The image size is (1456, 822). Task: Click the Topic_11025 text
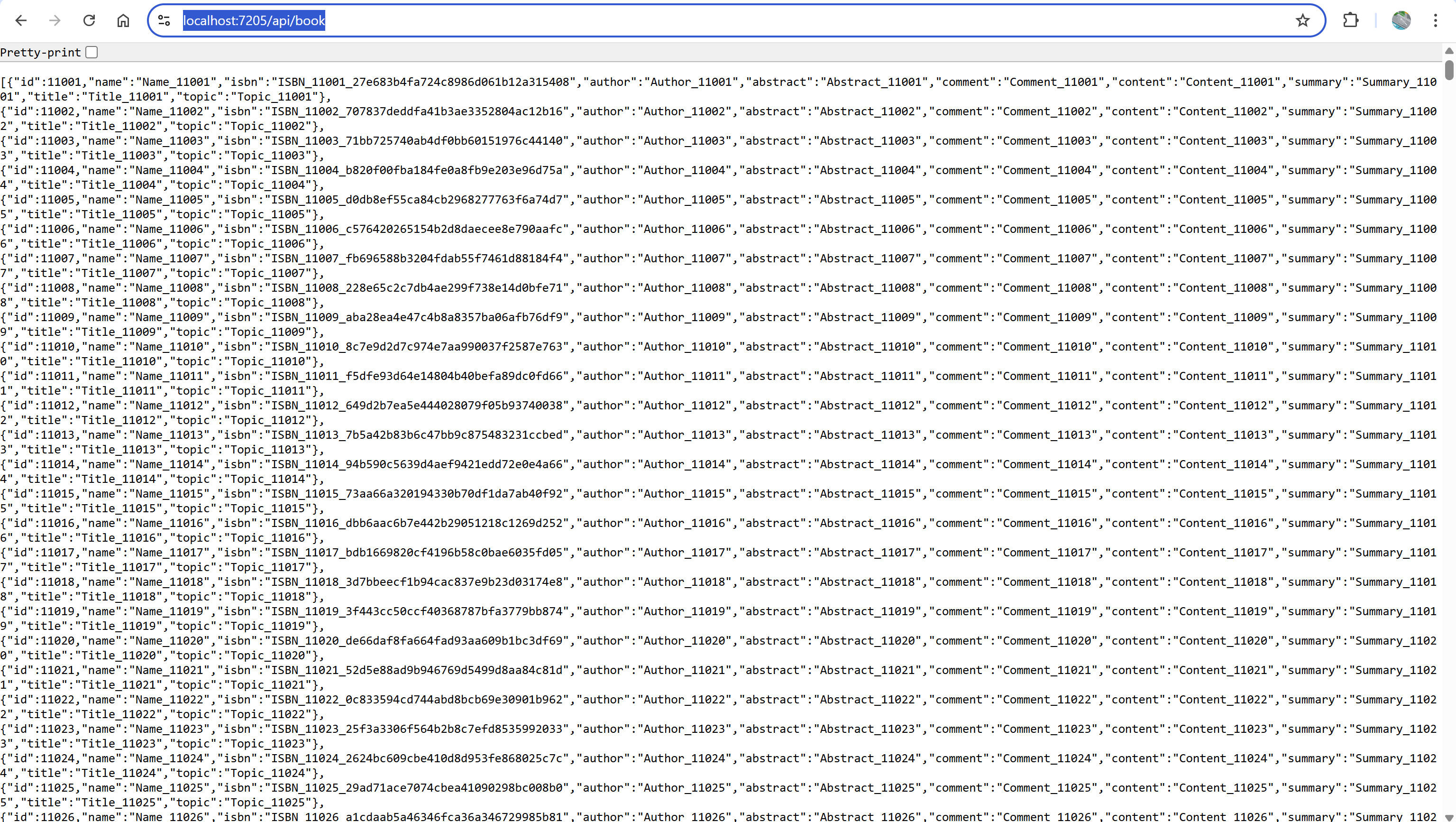click(271, 802)
